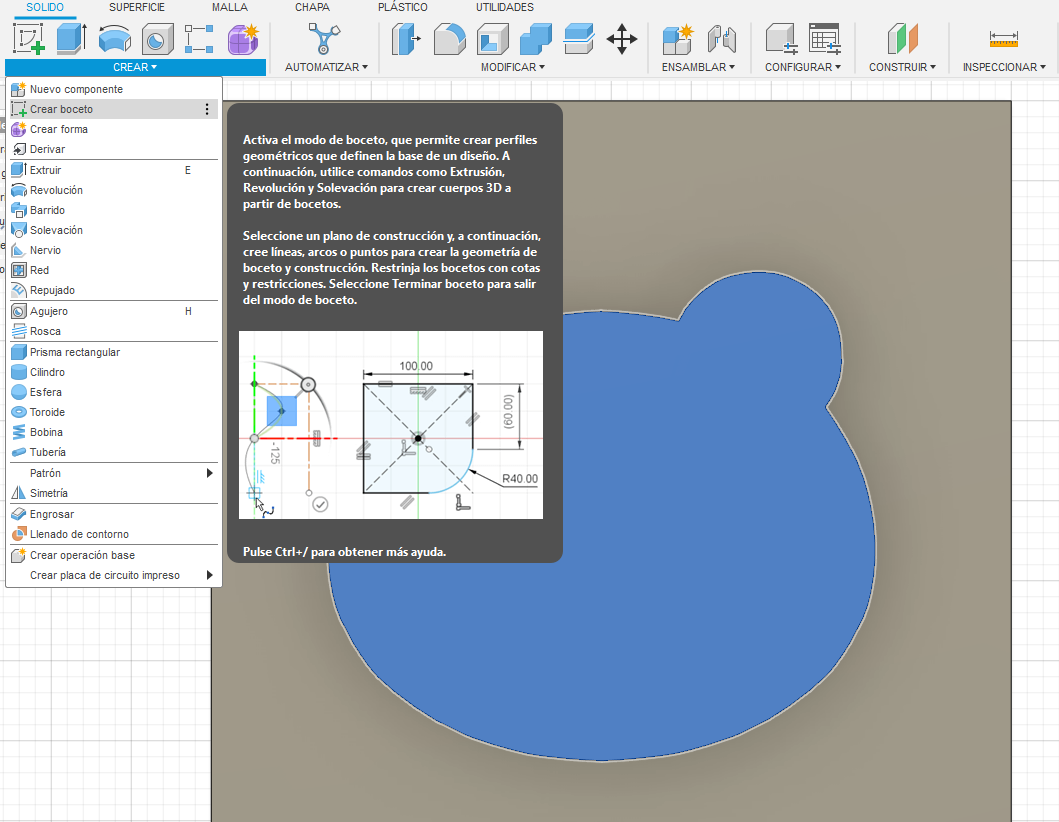Click the Revolve toolbar icon
Viewport: 1059px width, 822px height.
click(x=114, y=38)
